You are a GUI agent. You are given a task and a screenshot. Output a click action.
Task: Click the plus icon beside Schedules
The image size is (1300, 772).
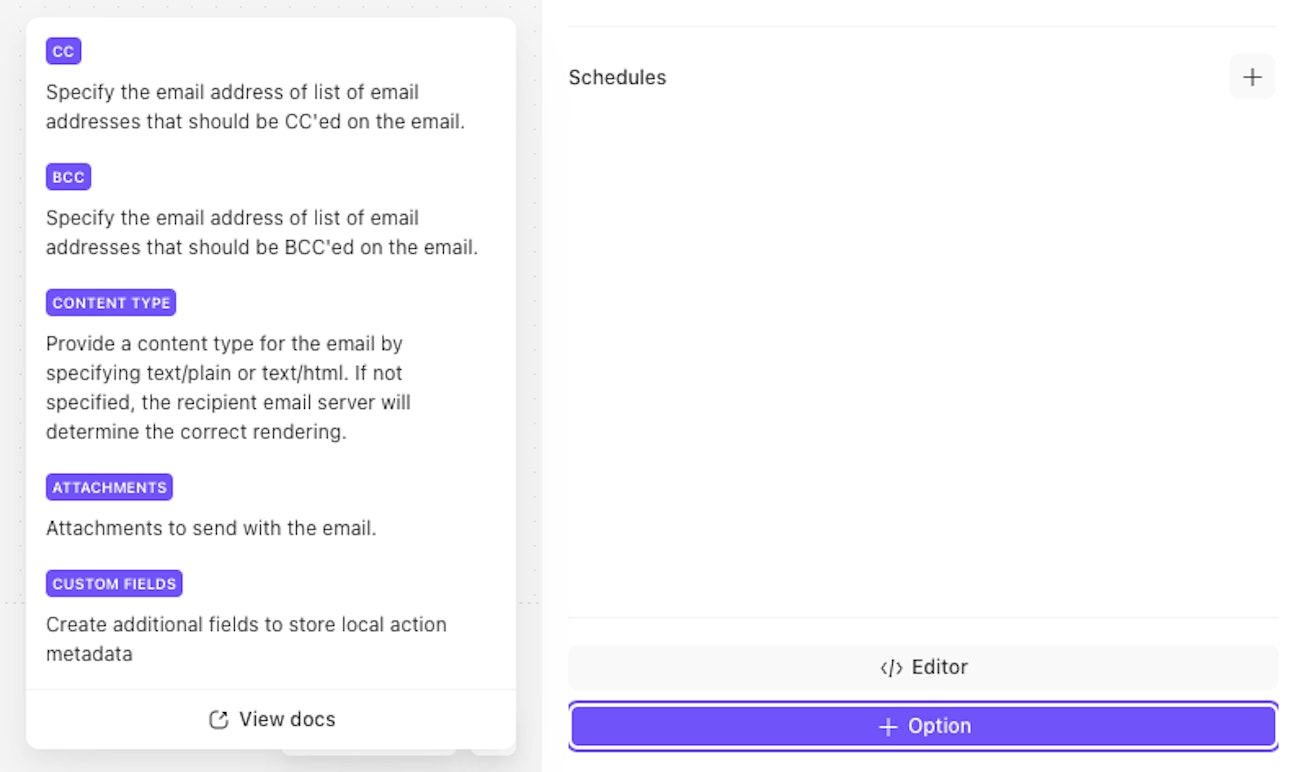coord(1252,77)
